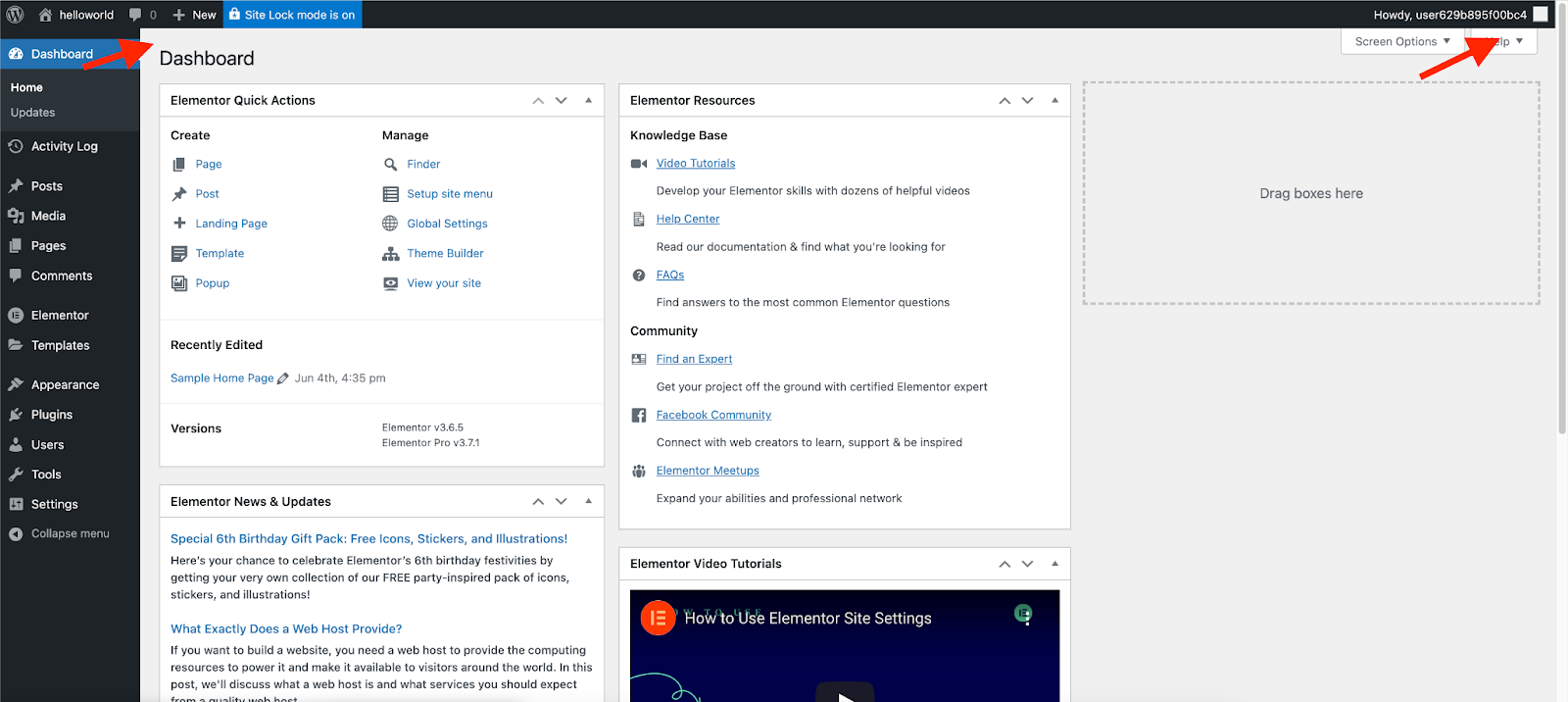1568x702 pixels.
Task: Click the Elementor icon in sidebar
Action: (16, 316)
